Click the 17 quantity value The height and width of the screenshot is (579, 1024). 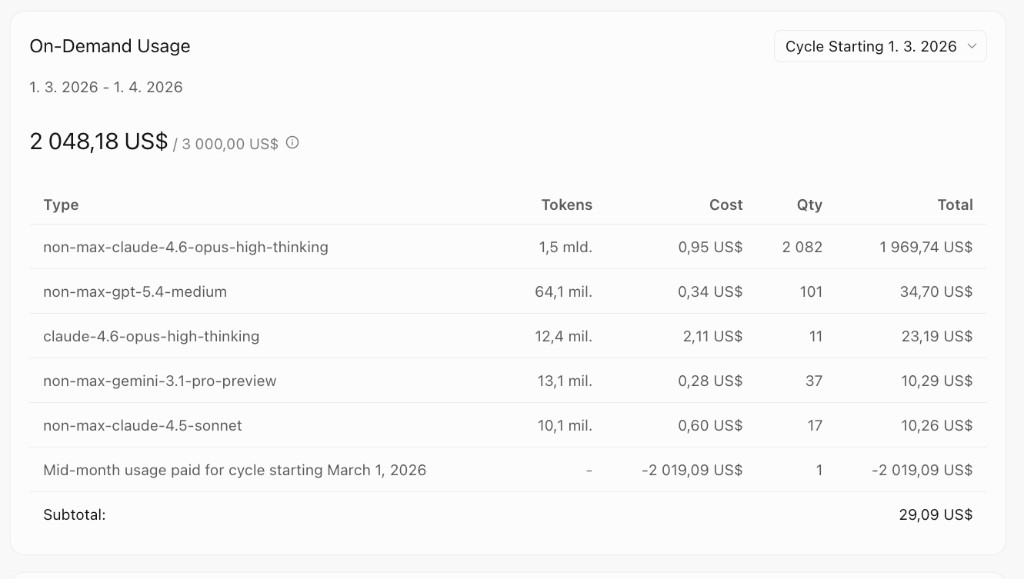(814, 426)
